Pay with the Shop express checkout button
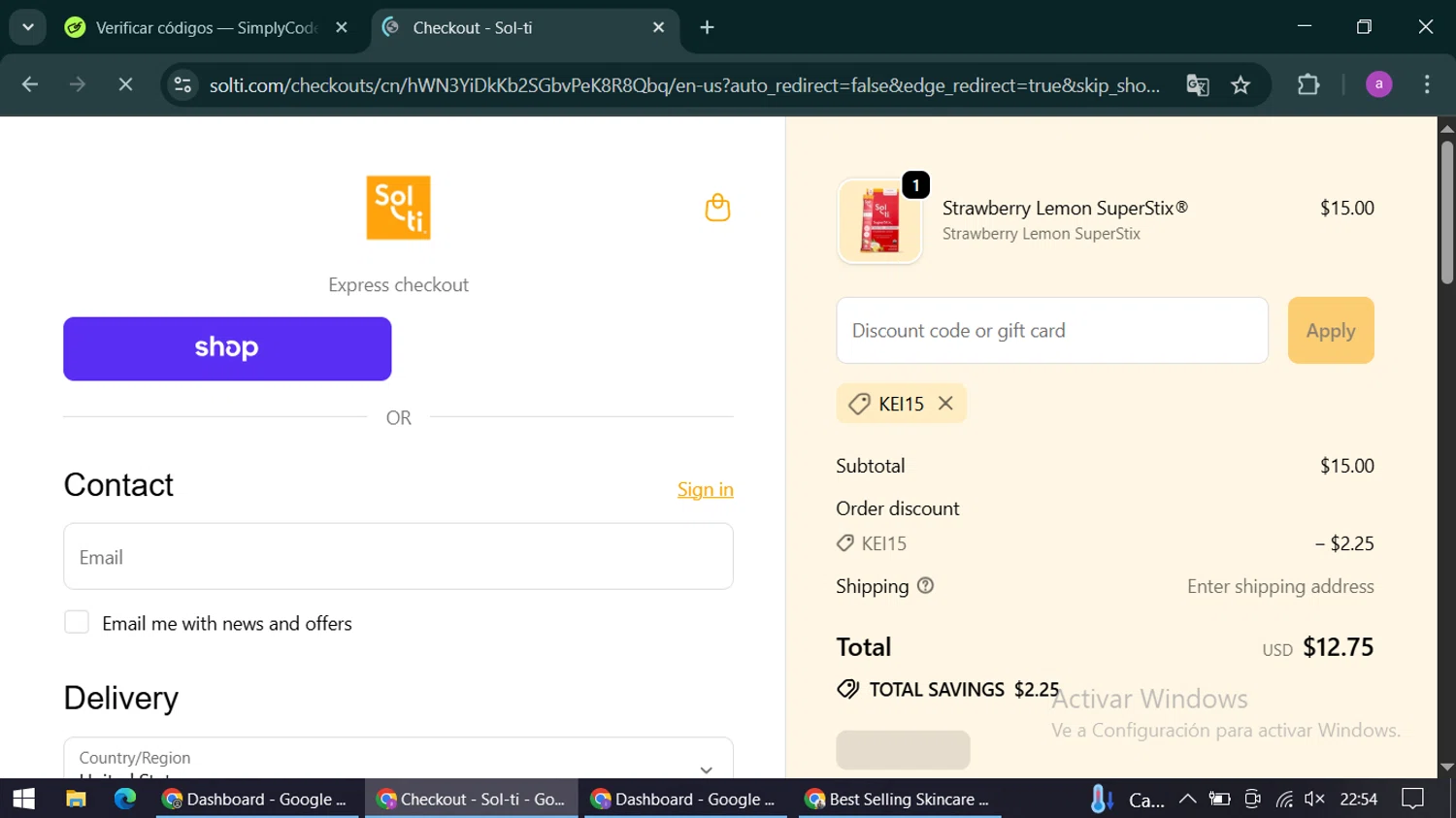 coord(227,348)
